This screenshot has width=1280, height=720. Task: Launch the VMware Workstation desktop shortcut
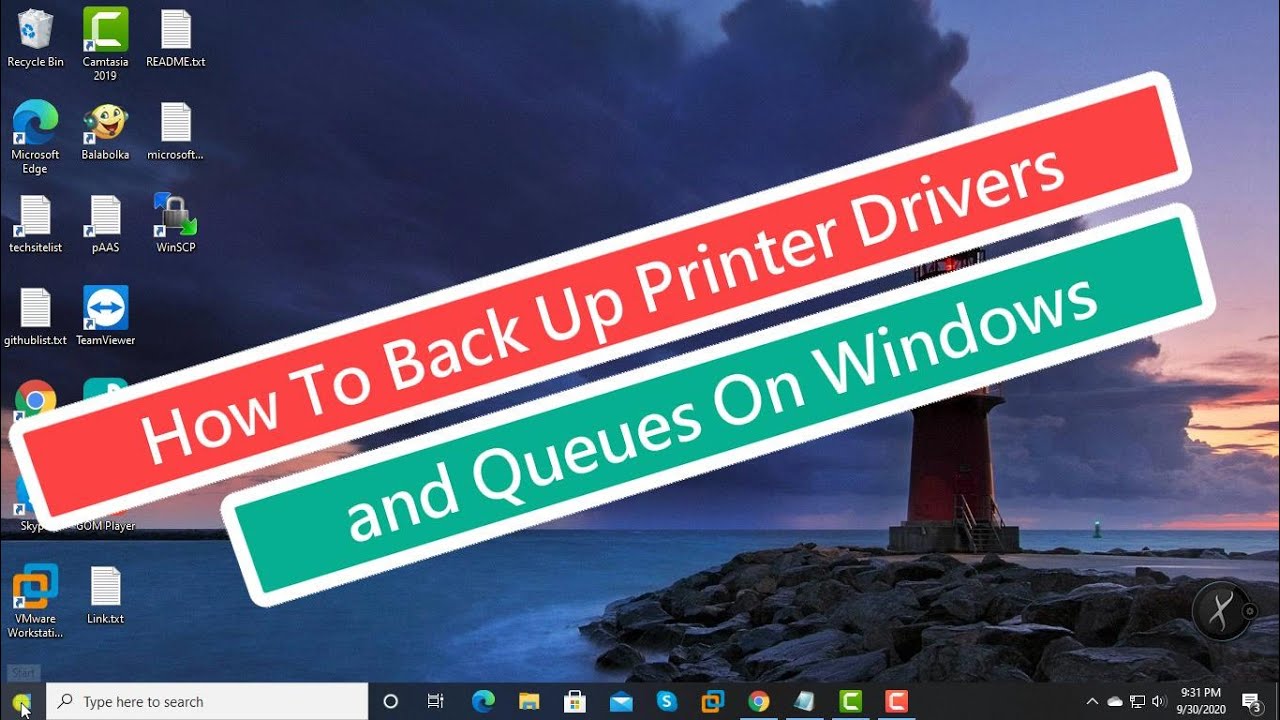click(x=35, y=601)
